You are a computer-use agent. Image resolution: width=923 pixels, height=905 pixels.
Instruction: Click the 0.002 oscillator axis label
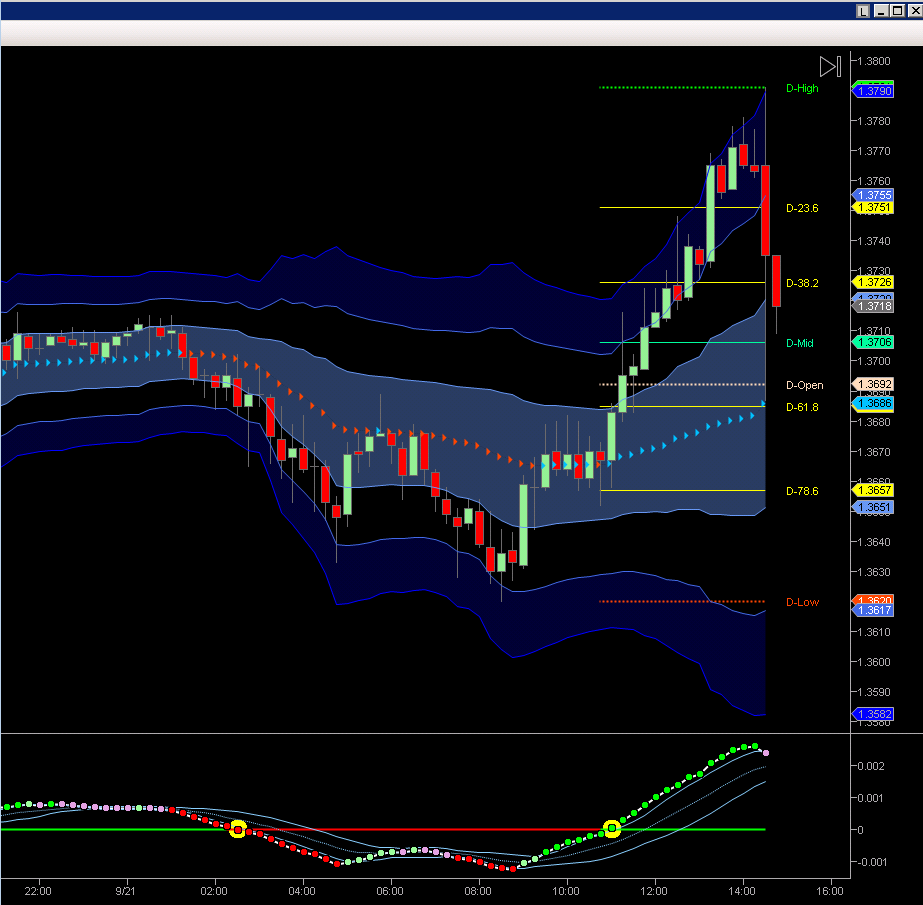point(871,766)
